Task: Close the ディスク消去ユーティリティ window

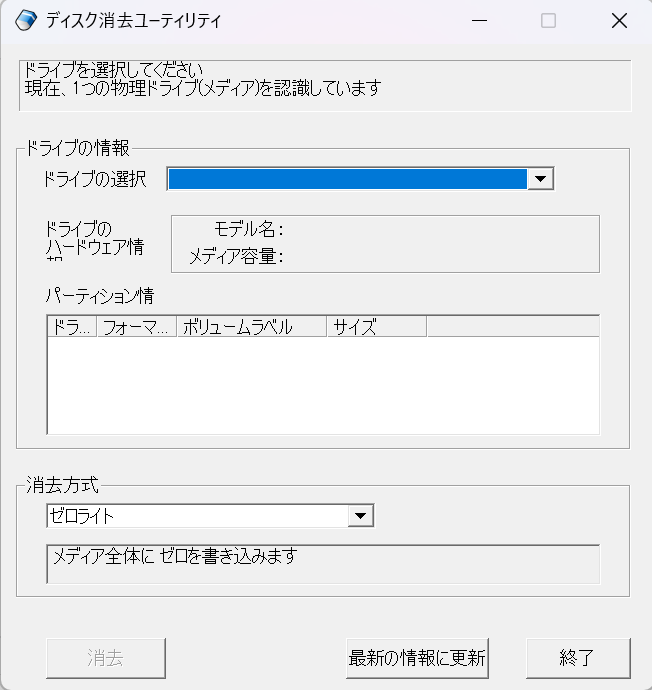Action: pyautogui.click(x=619, y=20)
